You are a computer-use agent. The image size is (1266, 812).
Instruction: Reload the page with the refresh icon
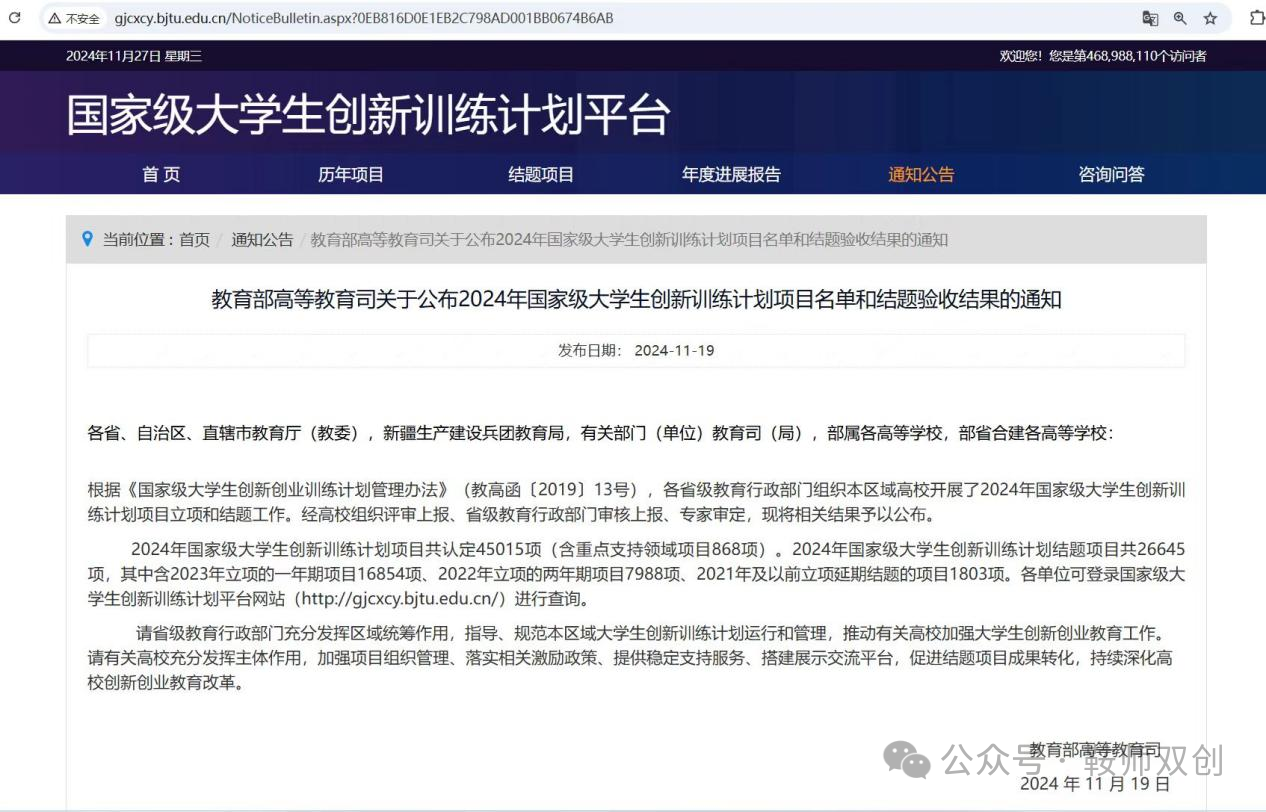point(14,18)
